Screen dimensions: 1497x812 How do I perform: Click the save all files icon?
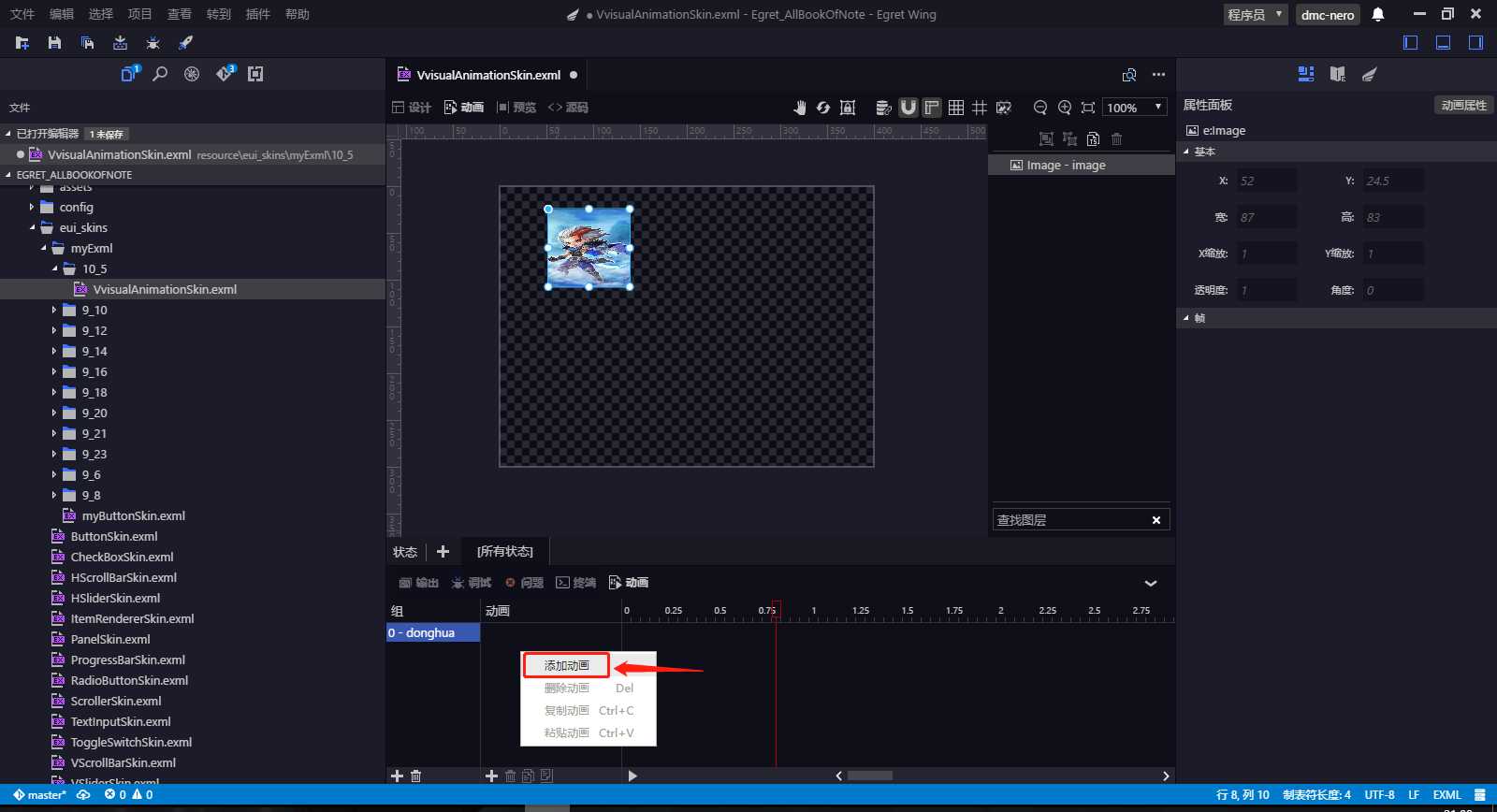(x=87, y=43)
